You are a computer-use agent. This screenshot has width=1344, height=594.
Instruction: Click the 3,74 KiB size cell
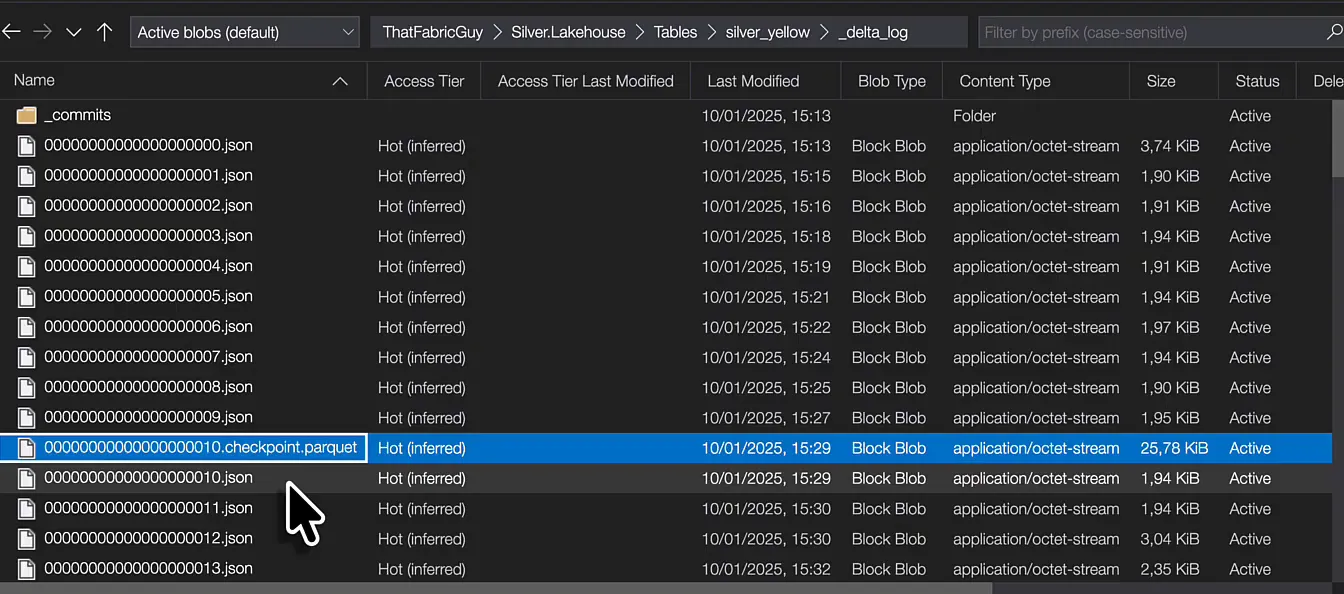[x=1170, y=146]
